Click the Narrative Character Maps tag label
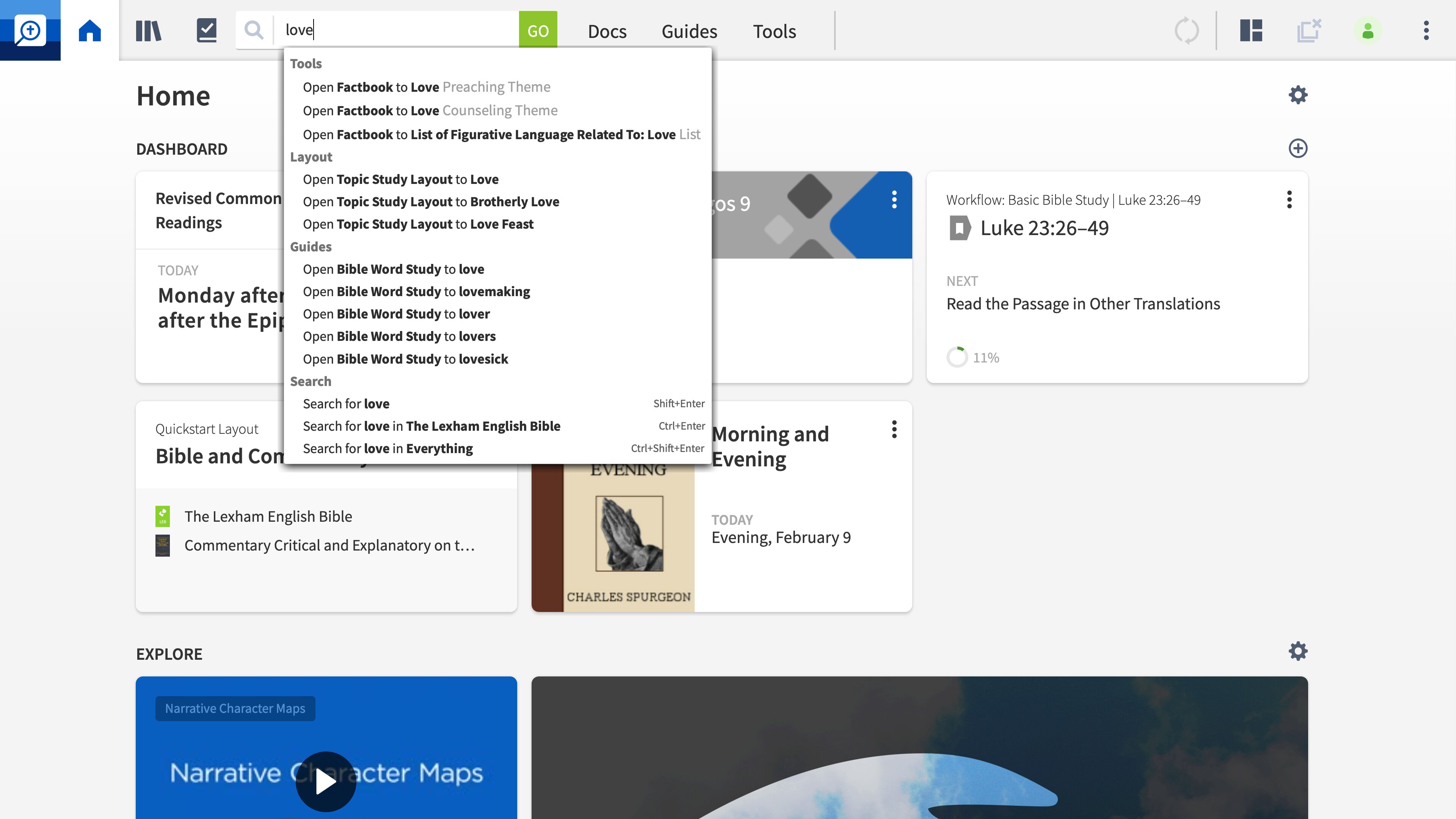1456x819 pixels. pos(235,708)
